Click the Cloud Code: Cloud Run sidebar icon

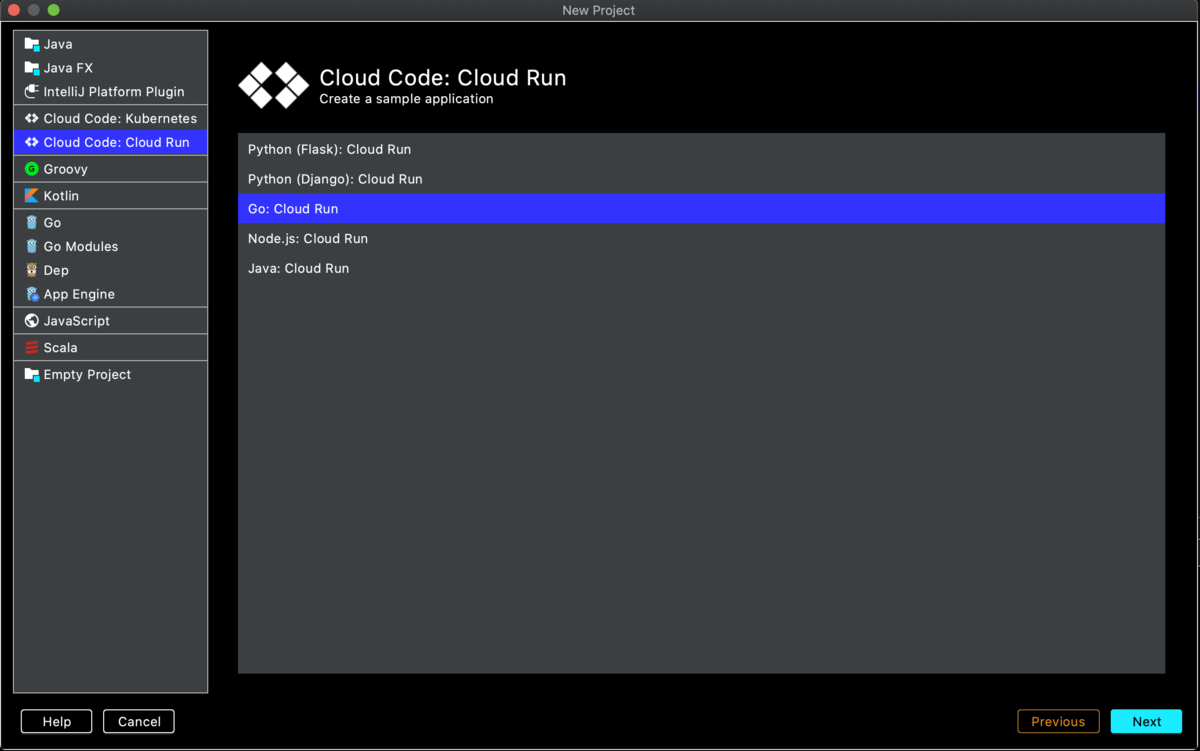click(32, 142)
